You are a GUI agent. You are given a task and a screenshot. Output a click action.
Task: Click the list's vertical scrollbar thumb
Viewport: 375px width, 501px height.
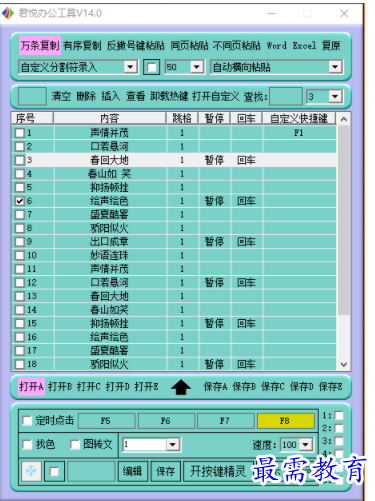(x=344, y=220)
